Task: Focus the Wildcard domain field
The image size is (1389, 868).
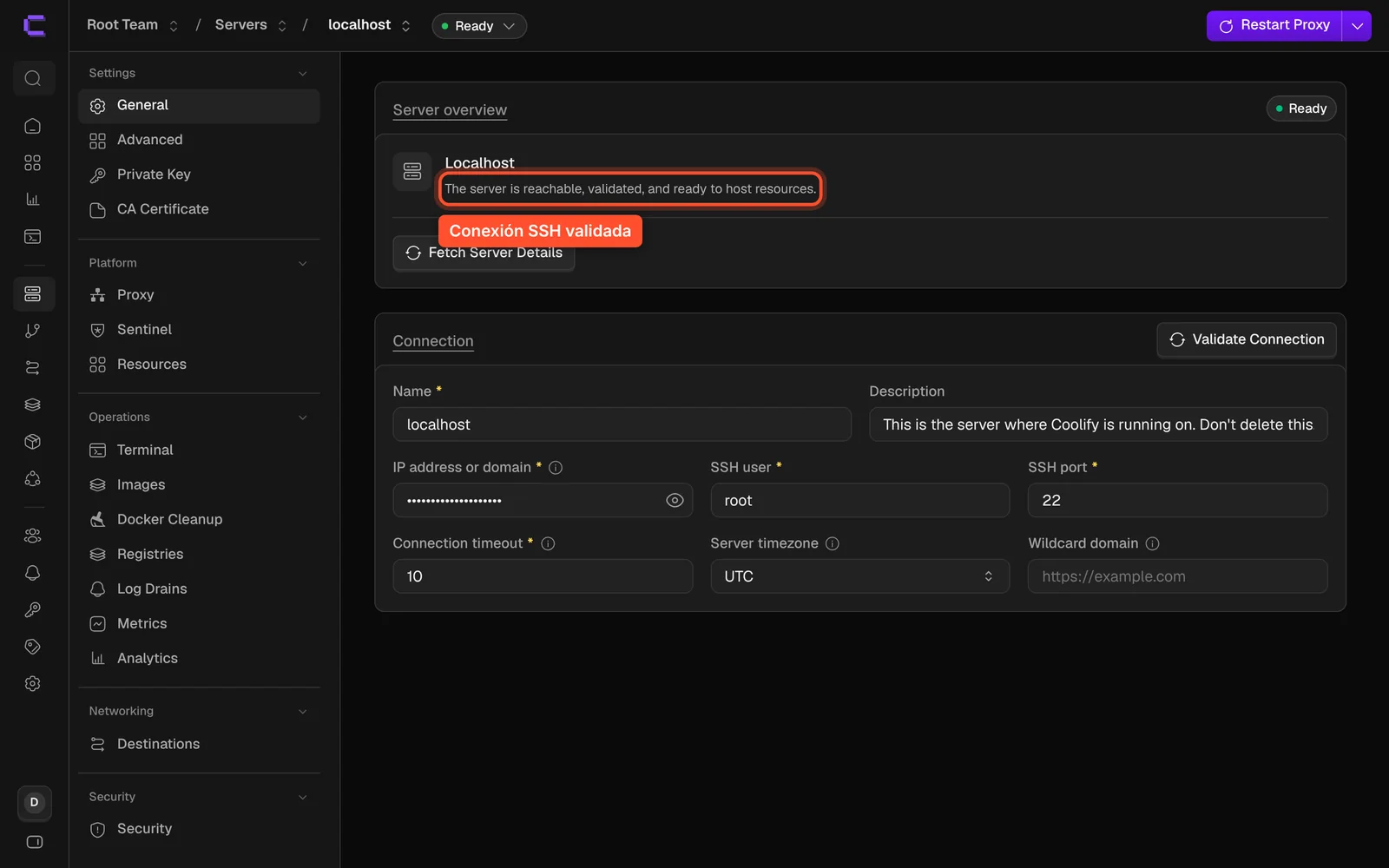Action: coord(1178,576)
